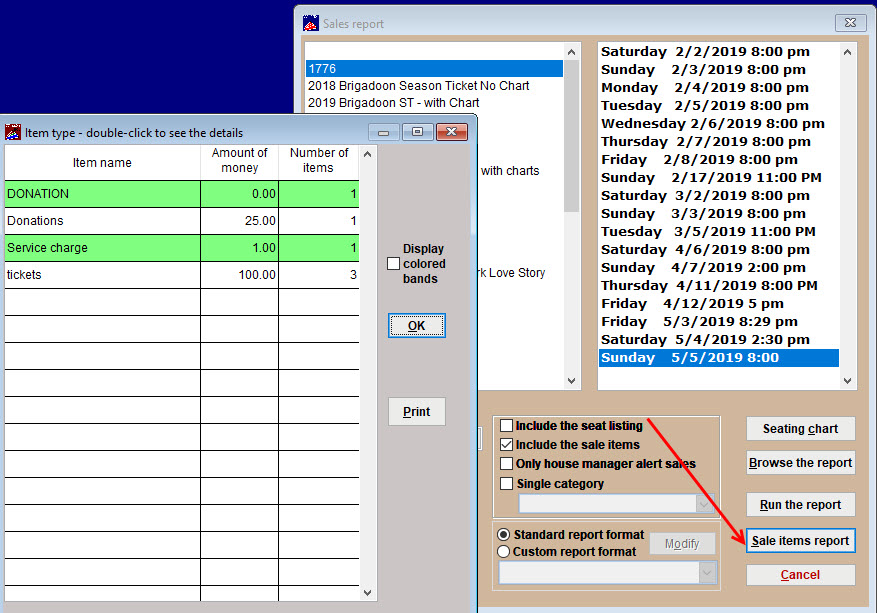Screen dimensions: 877x613
Task: Click Browse the report button
Action: click(800, 463)
